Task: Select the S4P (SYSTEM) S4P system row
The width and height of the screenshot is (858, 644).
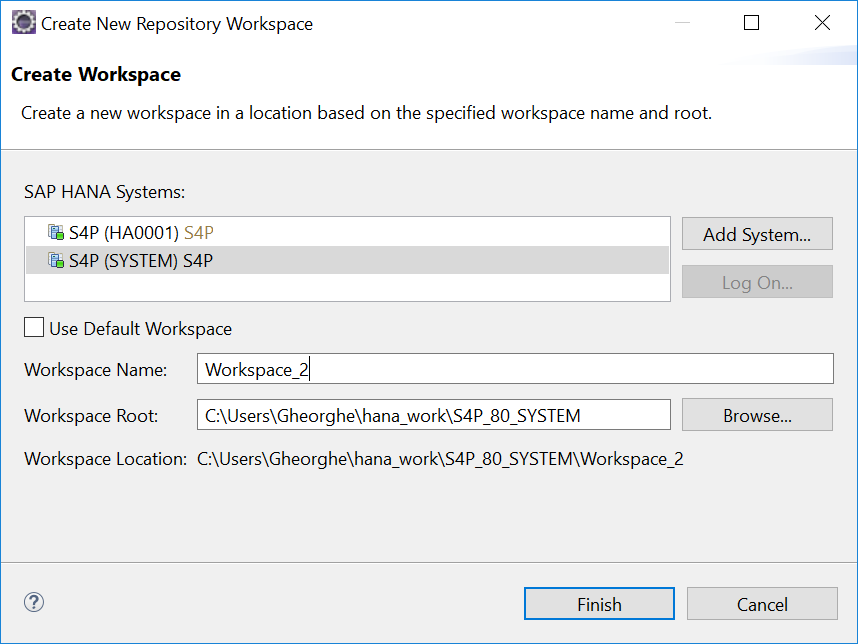Action: [347, 260]
